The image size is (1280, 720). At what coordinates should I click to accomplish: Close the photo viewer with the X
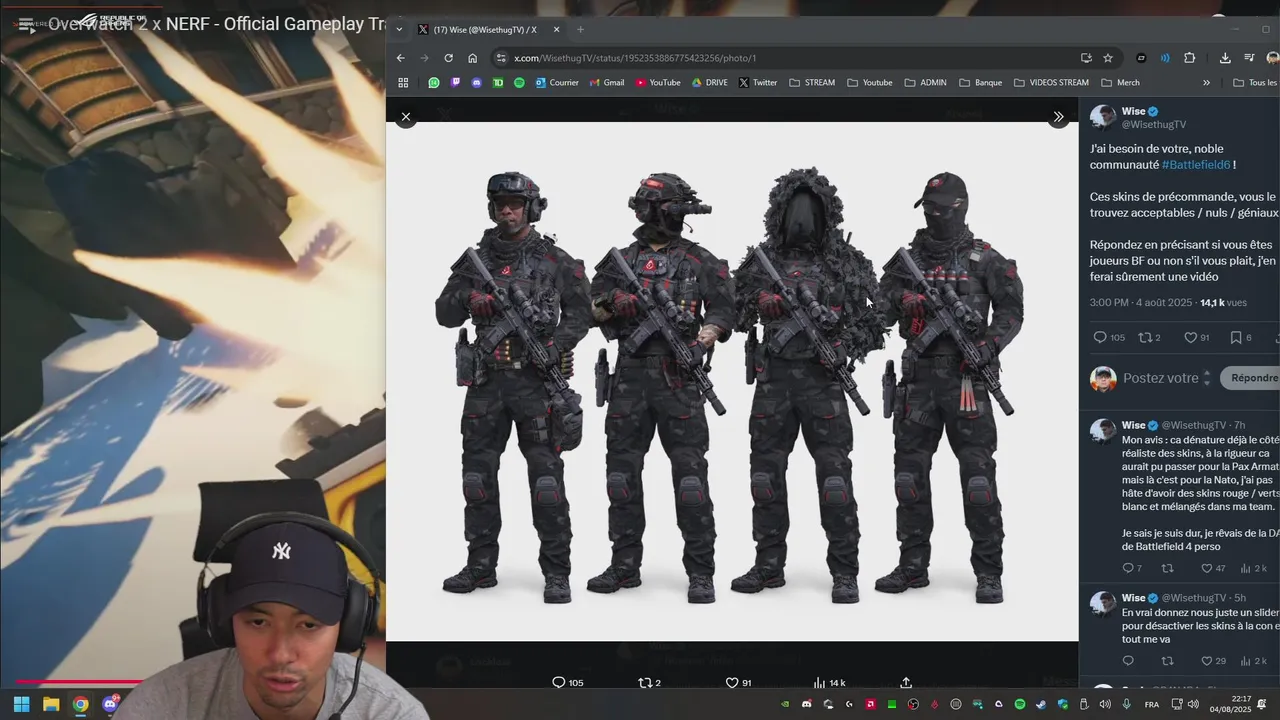tap(405, 117)
